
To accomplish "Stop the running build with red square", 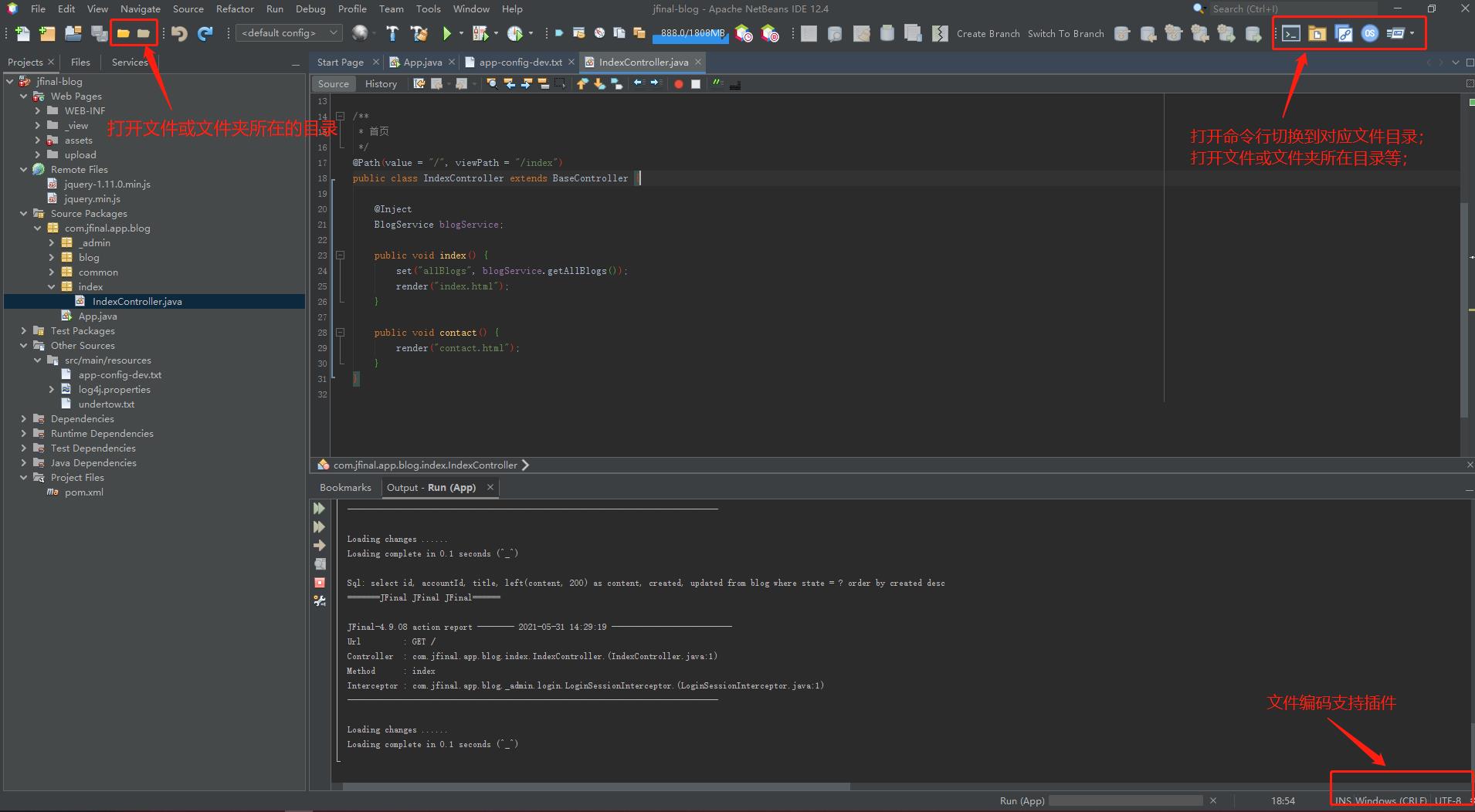I will [x=320, y=582].
